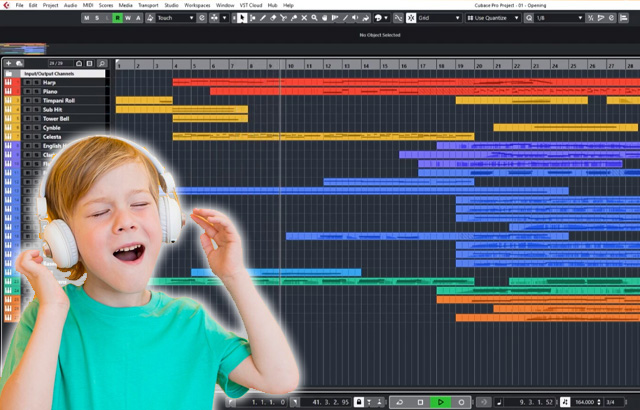Click bar 10 on the ruler

click(291, 65)
